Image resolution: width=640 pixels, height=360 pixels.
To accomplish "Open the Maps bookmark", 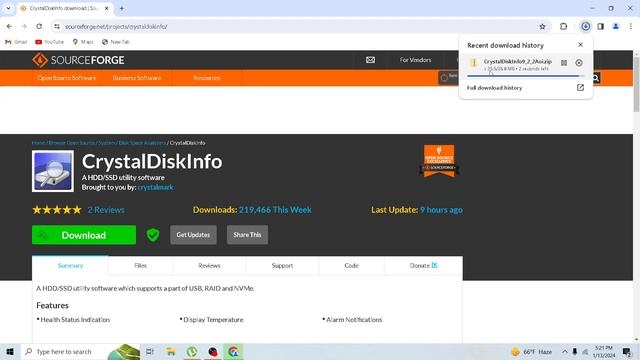I will click(x=83, y=42).
